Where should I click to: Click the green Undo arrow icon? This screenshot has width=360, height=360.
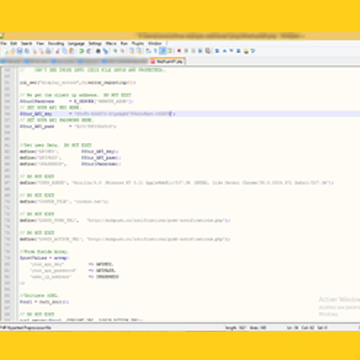click(81, 51)
